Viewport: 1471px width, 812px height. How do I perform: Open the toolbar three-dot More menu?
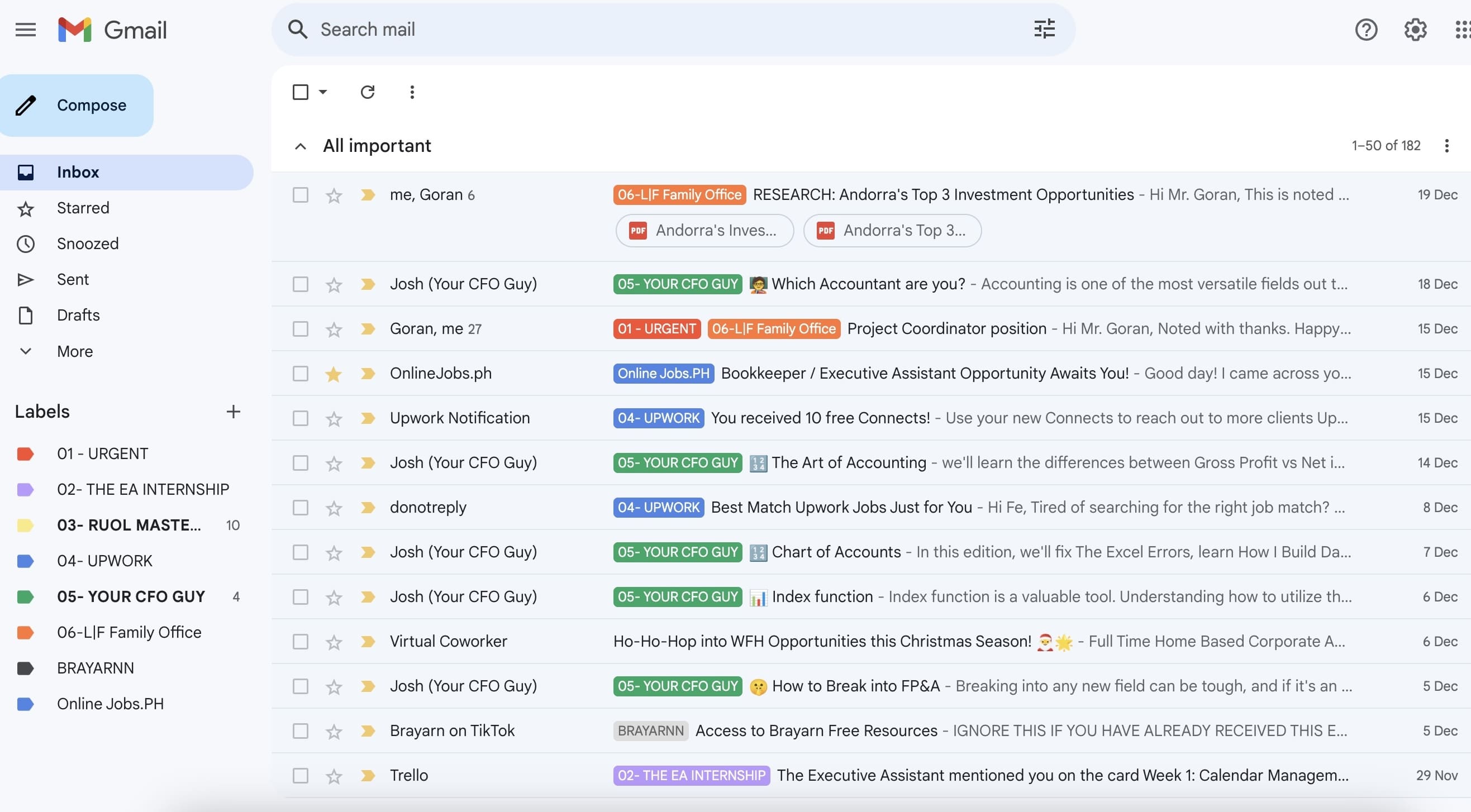(412, 92)
